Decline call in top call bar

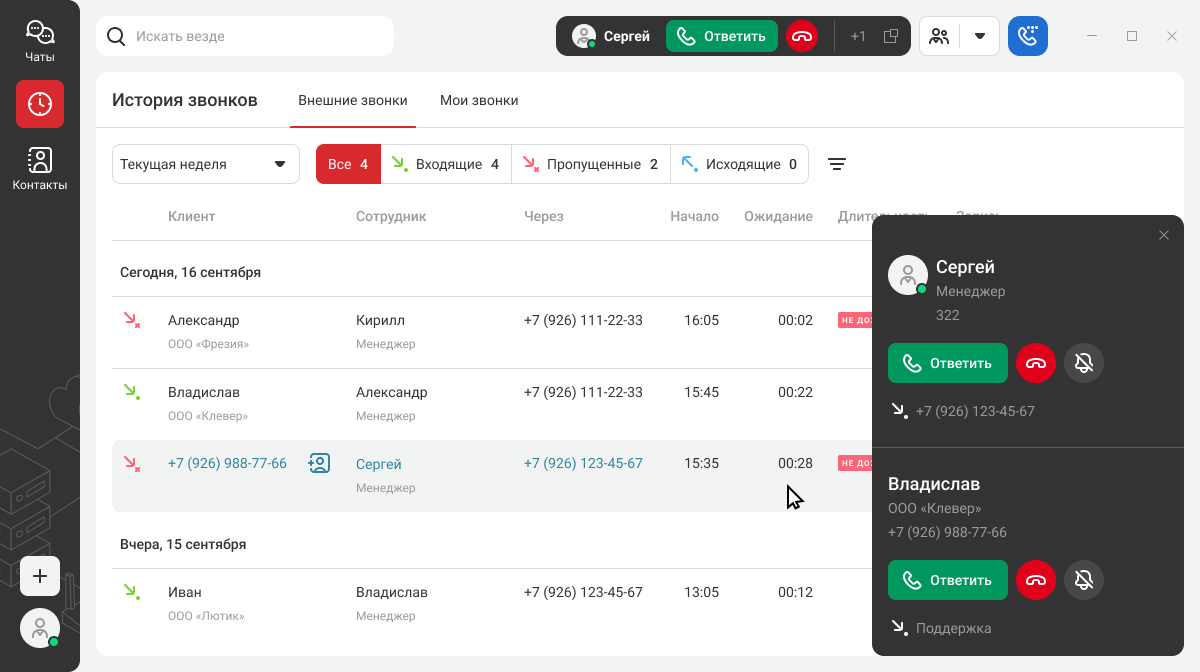802,36
